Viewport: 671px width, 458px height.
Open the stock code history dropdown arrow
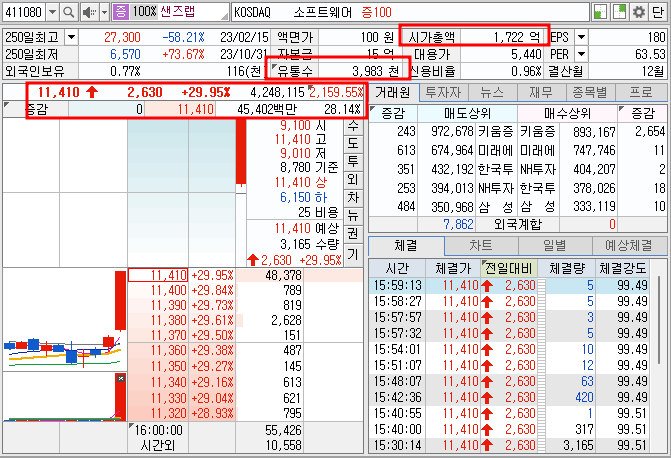52,12
